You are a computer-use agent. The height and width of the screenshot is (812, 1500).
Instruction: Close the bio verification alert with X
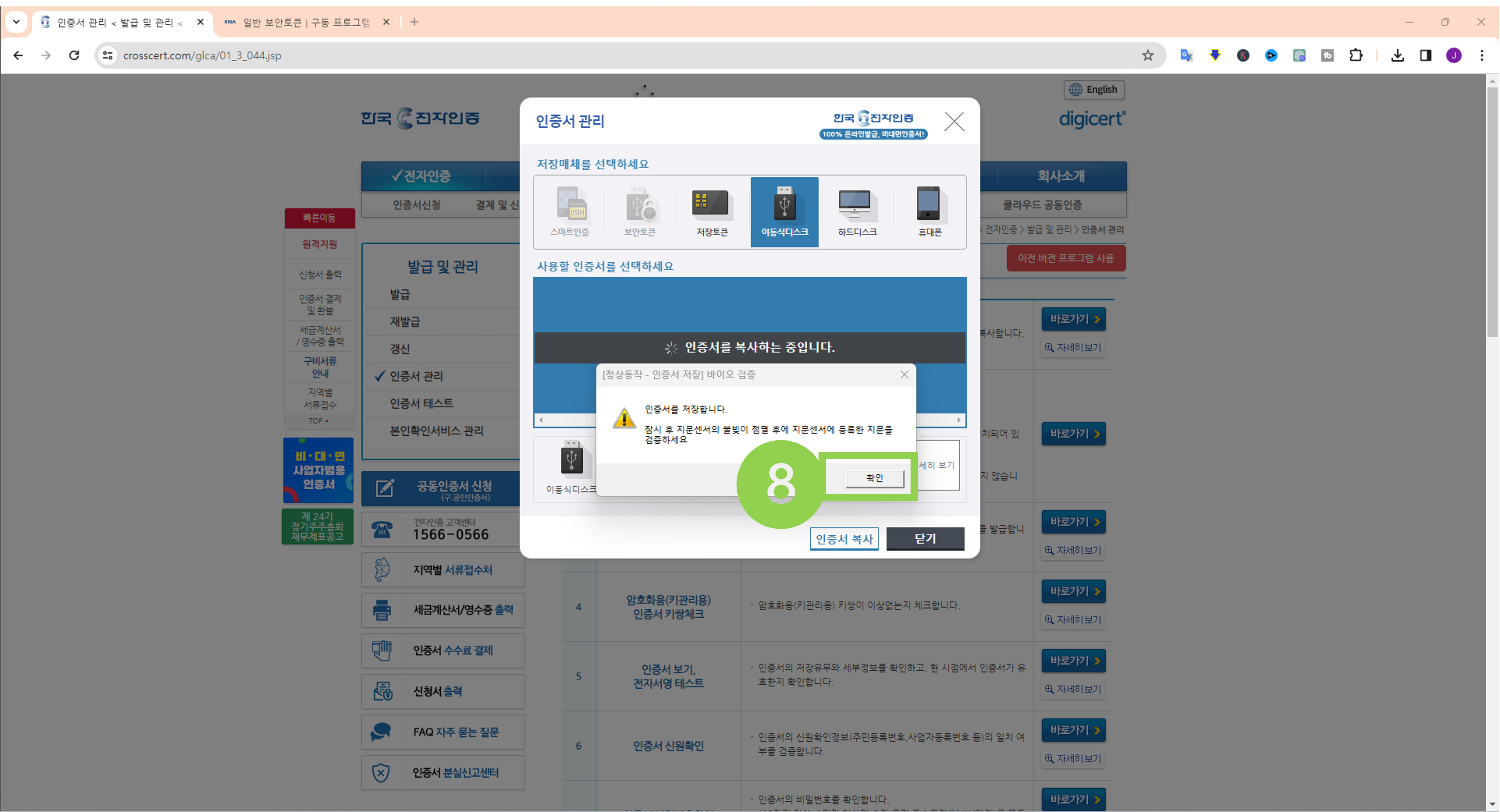(x=904, y=374)
